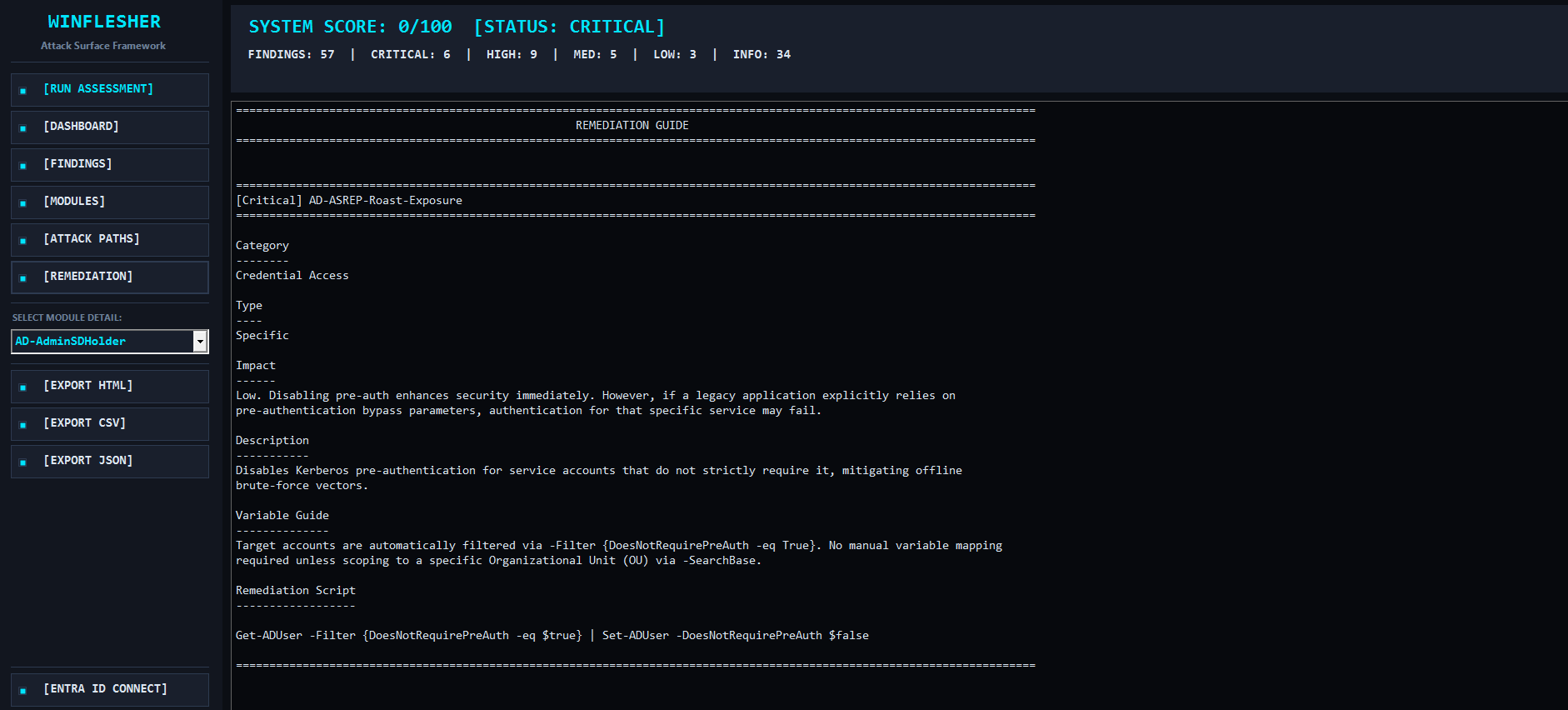Click the 'Category' section heading

[262, 245]
